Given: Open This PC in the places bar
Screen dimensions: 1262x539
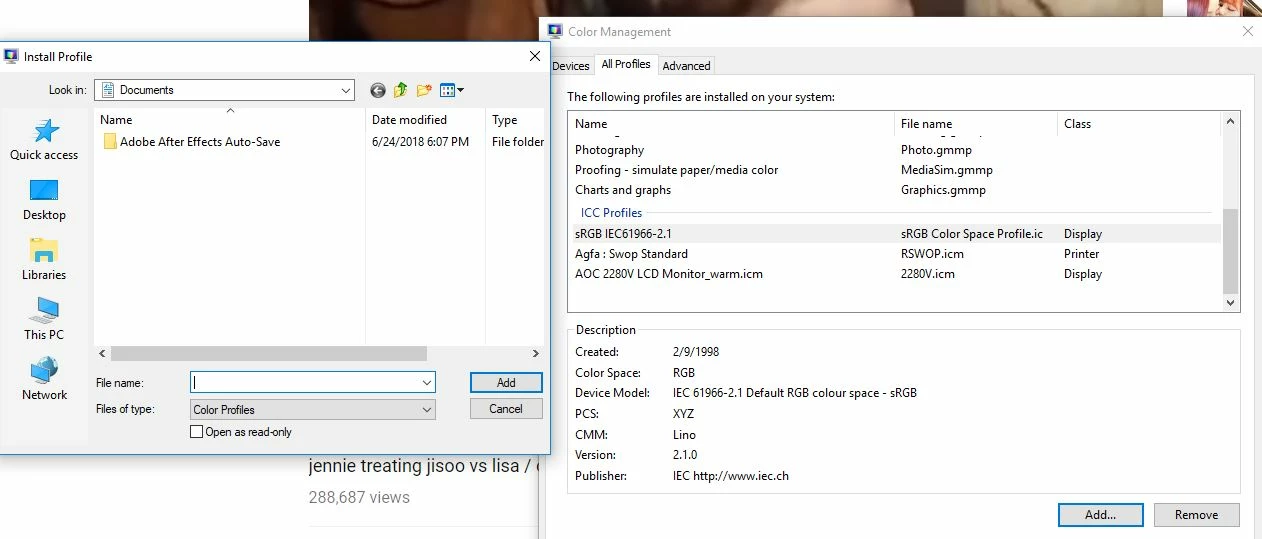Looking at the screenshot, I should point(44,320).
